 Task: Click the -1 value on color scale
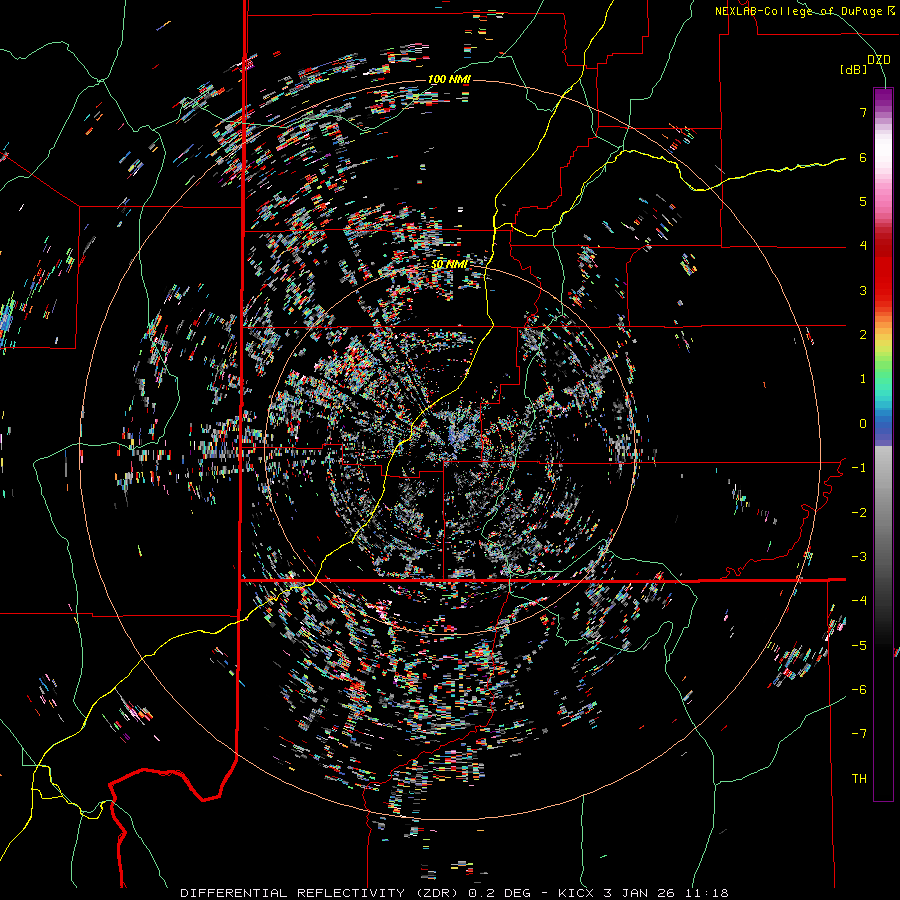pyautogui.click(x=859, y=468)
